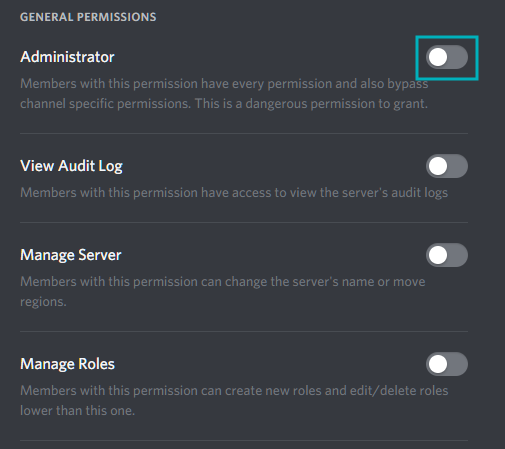Click the divider below Manage Roles description

point(244,440)
